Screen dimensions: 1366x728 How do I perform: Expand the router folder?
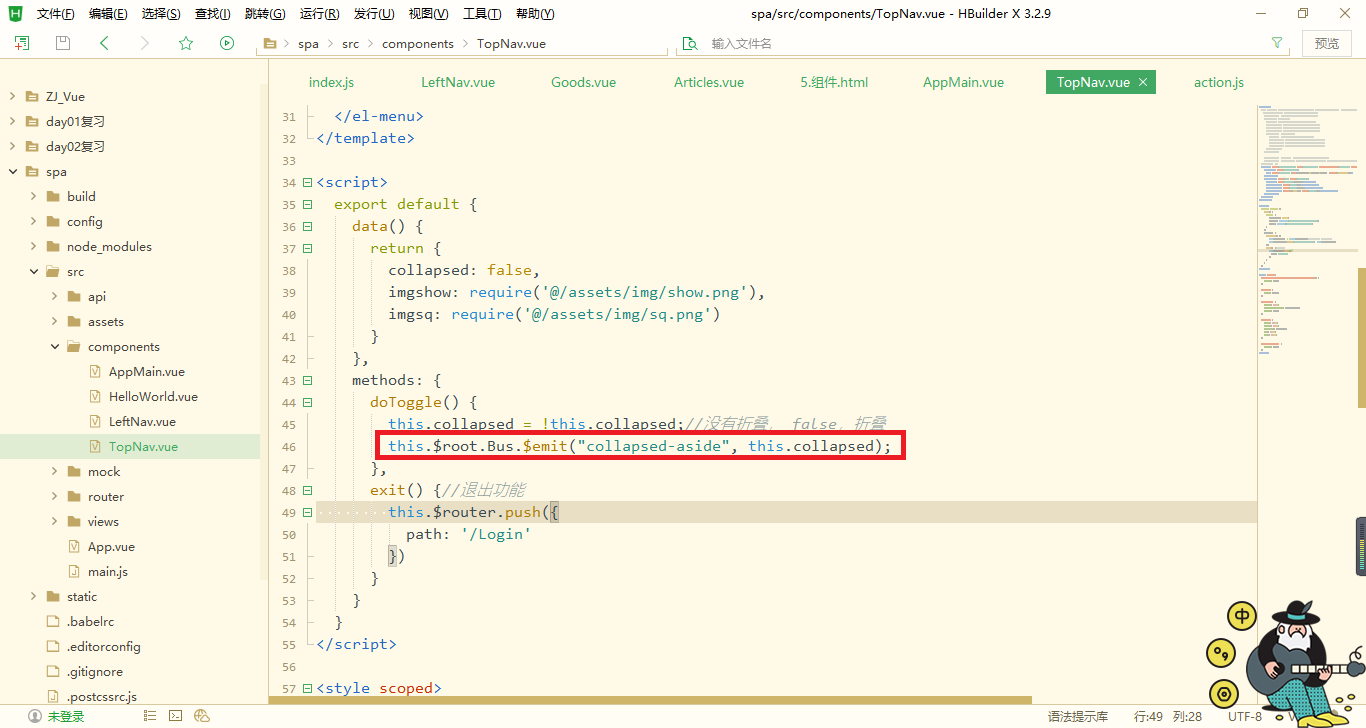(54, 497)
